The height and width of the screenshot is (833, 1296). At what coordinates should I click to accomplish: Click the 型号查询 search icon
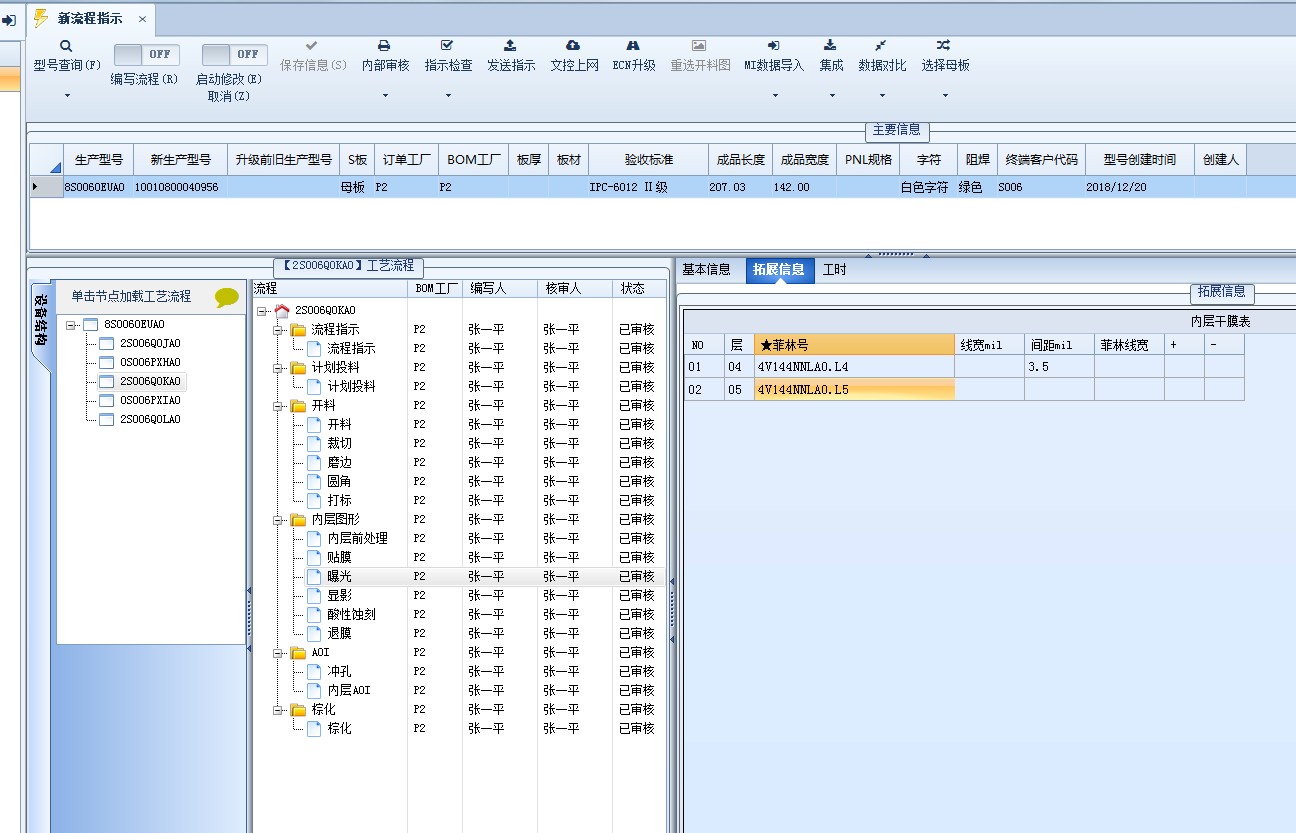point(66,46)
